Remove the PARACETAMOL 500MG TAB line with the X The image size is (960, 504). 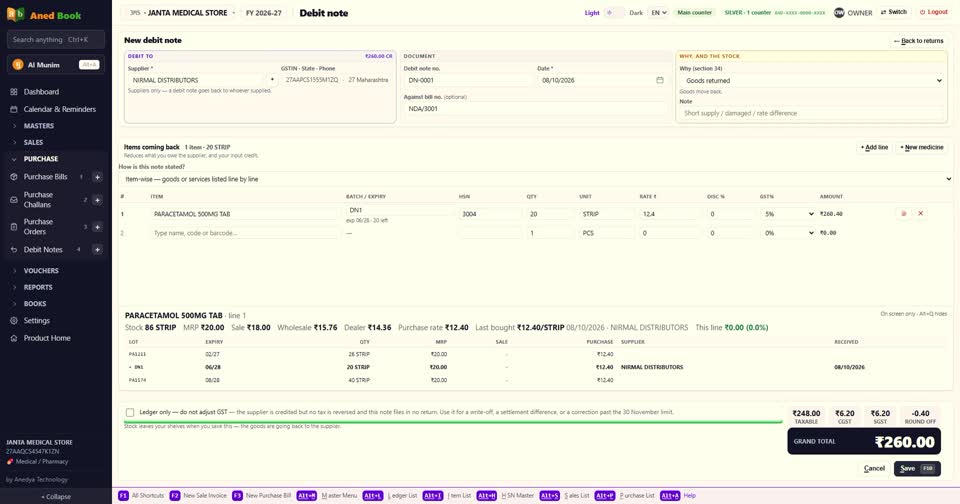tap(920, 214)
